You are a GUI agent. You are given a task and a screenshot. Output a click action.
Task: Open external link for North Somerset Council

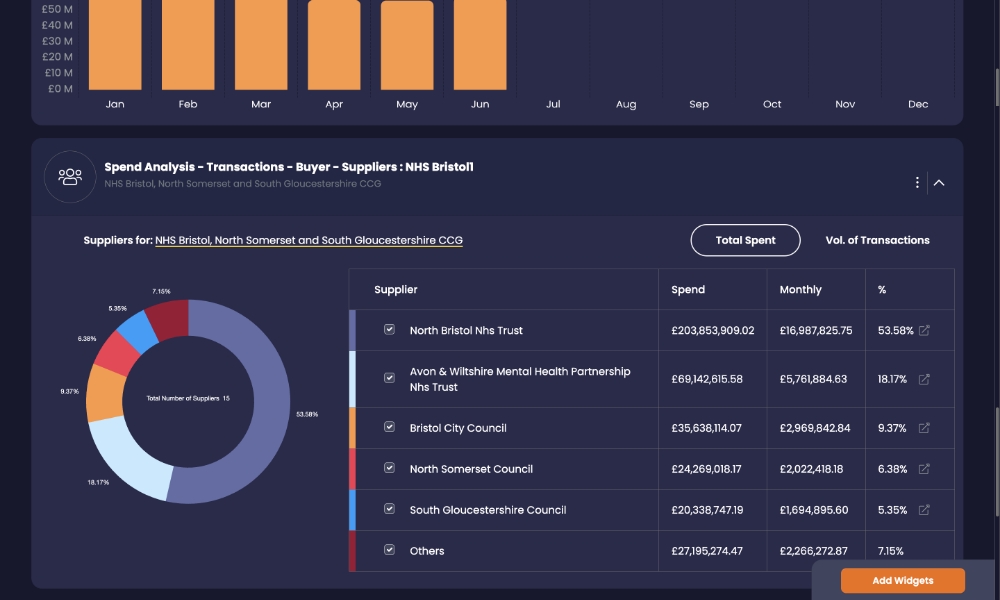[924, 469]
